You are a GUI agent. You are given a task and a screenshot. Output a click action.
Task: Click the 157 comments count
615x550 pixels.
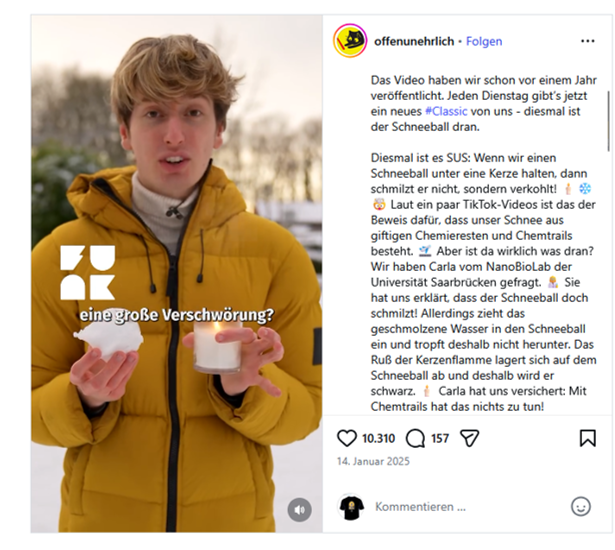[440, 438]
